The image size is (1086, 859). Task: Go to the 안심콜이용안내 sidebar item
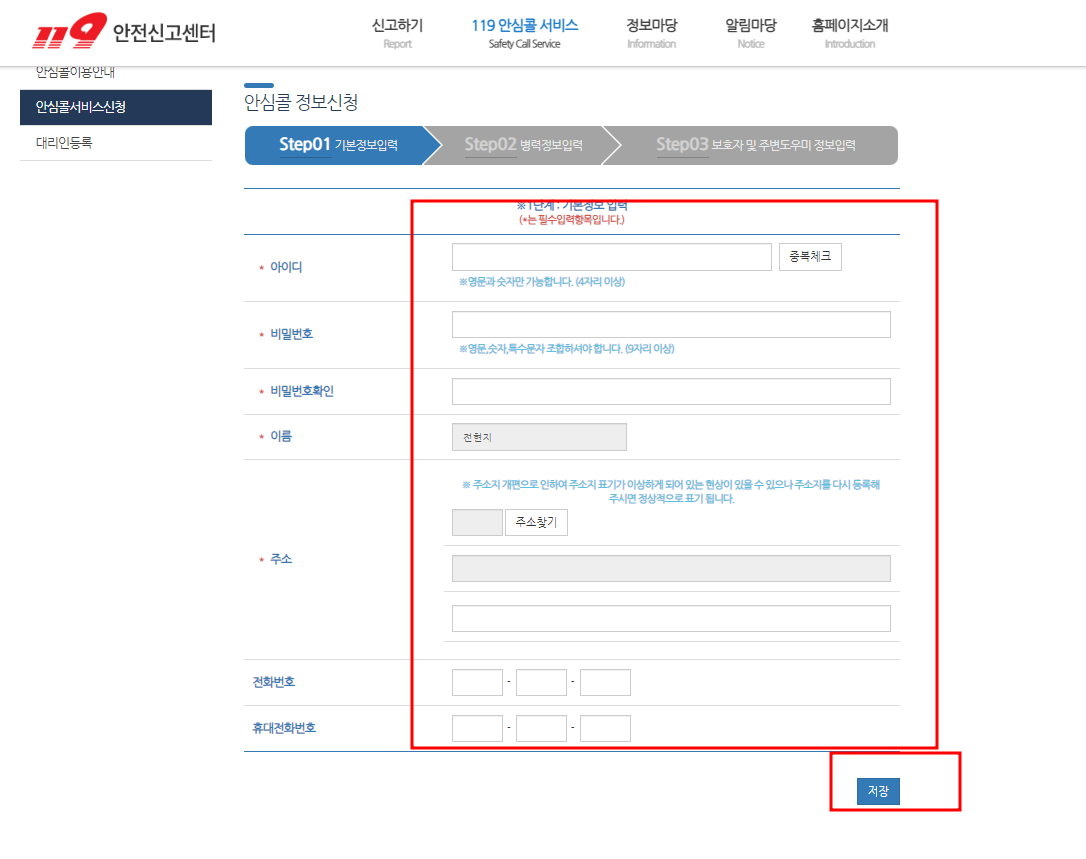[75, 71]
